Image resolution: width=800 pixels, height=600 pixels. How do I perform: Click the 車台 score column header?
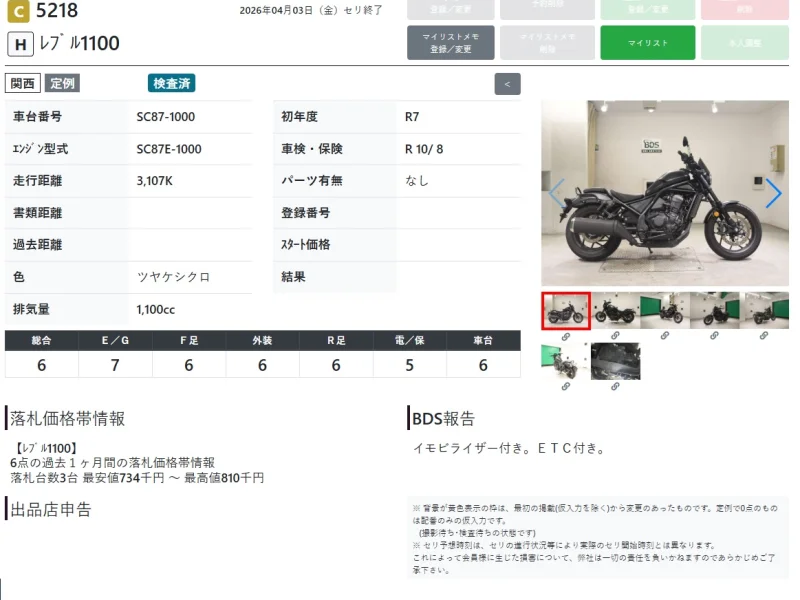483,340
